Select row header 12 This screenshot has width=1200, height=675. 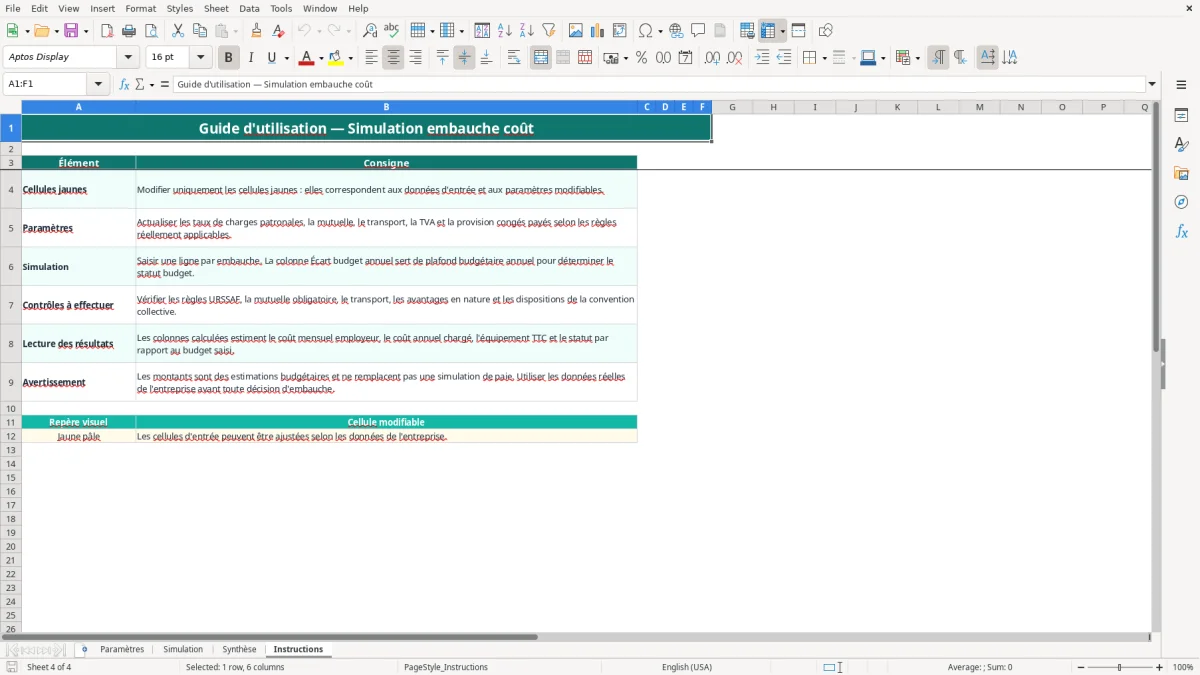tap(11, 437)
